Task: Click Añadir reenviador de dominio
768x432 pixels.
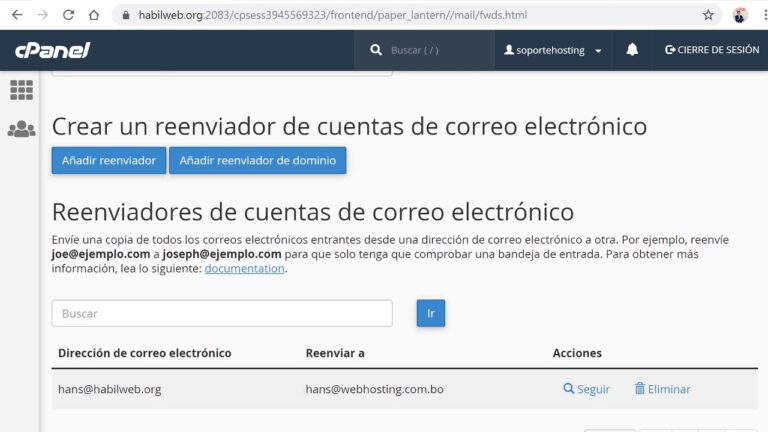Action: tap(258, 160)
